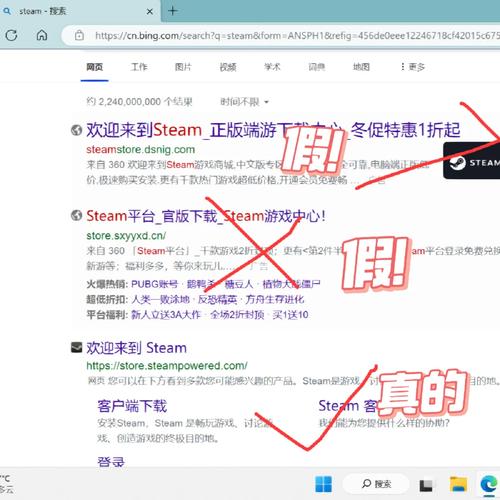Open the 方舟生存进化 sublink

pyautogui.click(x=275, y=299)
